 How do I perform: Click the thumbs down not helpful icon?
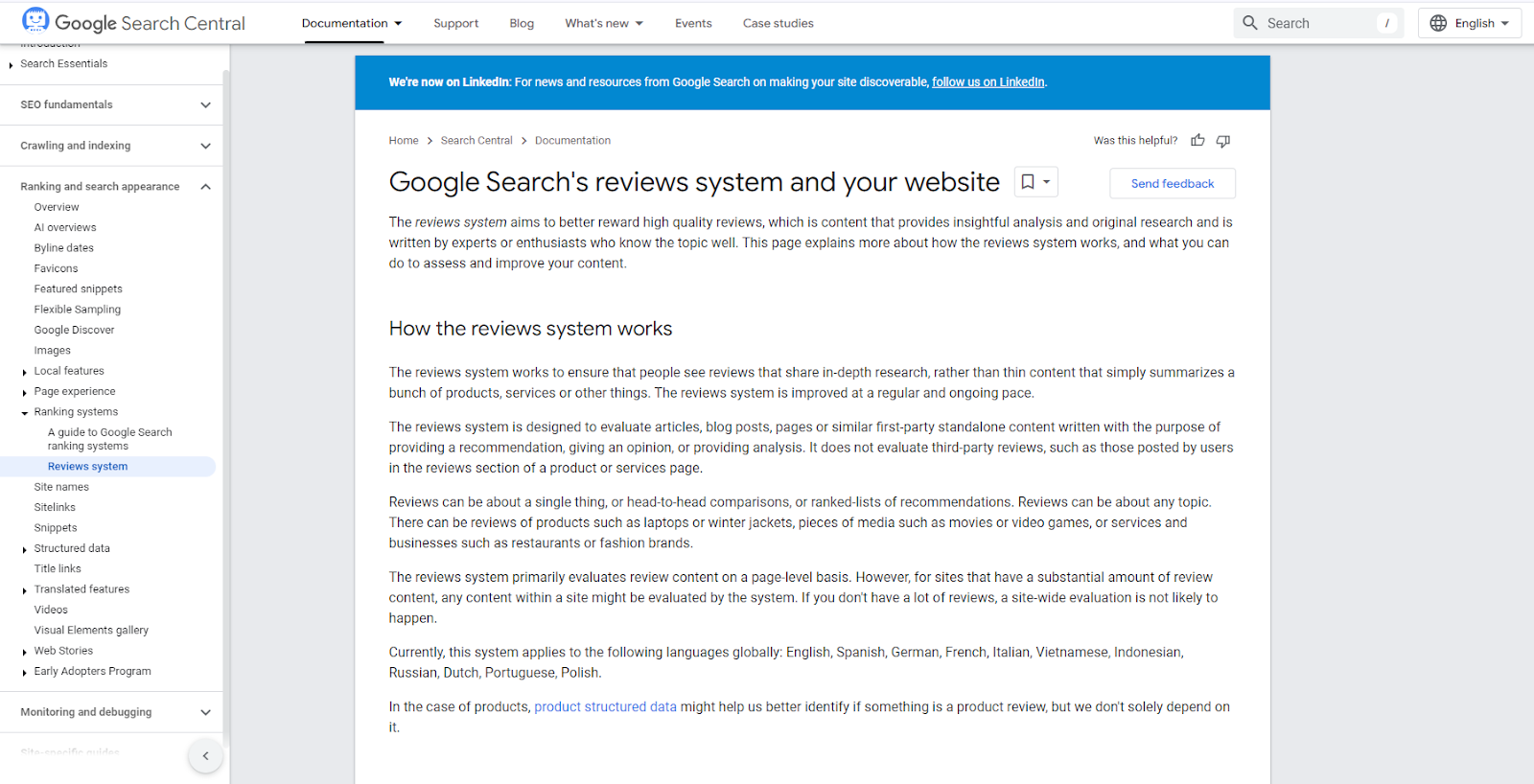click(x=1223, y=141)
